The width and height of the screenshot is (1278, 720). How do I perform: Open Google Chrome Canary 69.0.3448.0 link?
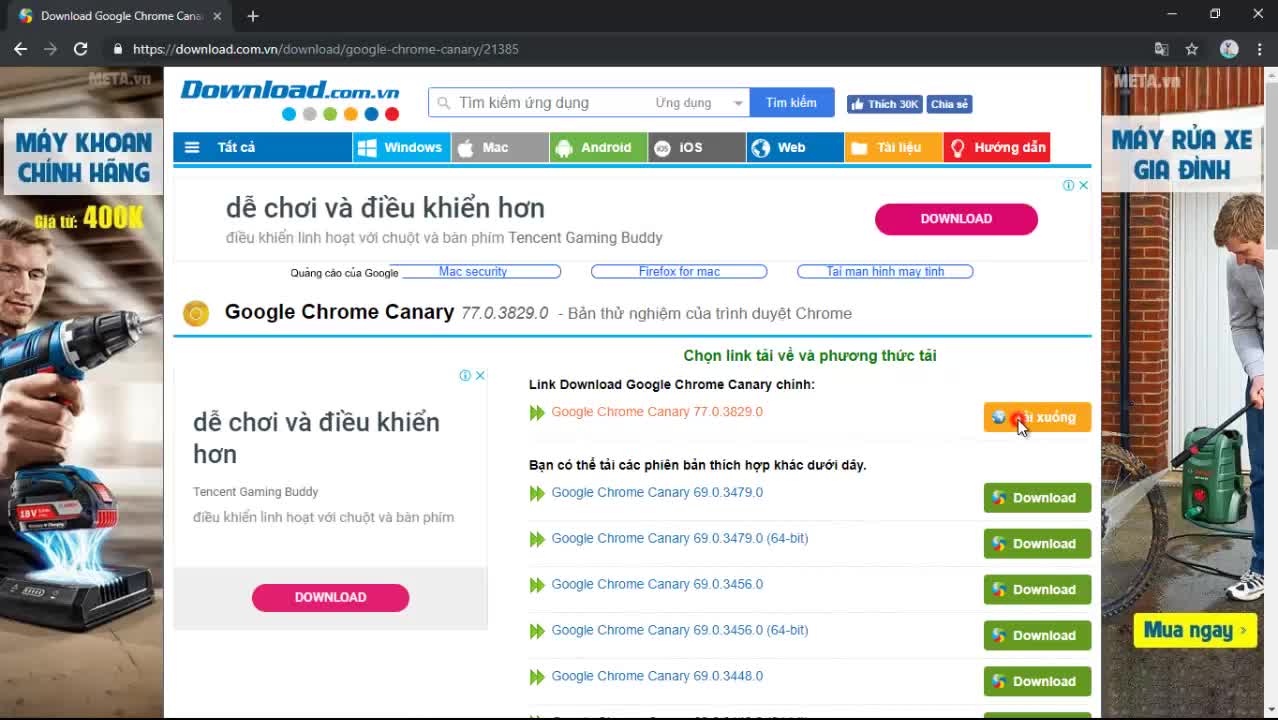(657, 676)
